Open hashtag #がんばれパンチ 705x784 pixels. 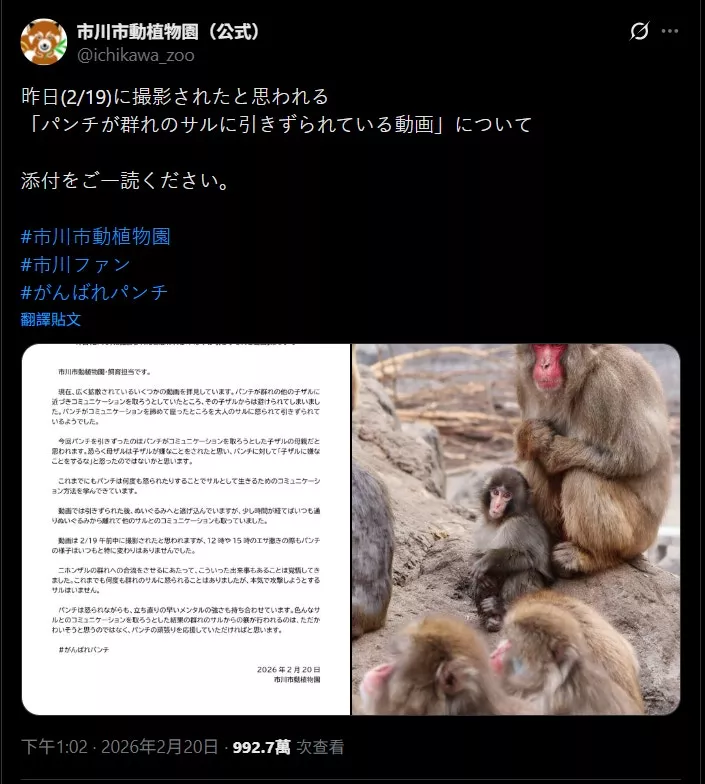coord(94,292)
